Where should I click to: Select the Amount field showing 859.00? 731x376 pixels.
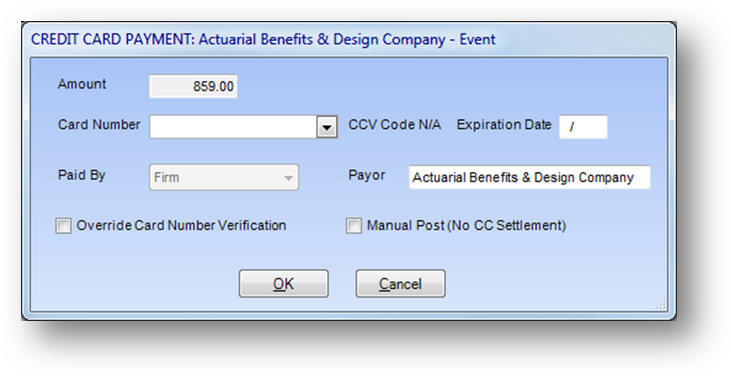[193, 87]
